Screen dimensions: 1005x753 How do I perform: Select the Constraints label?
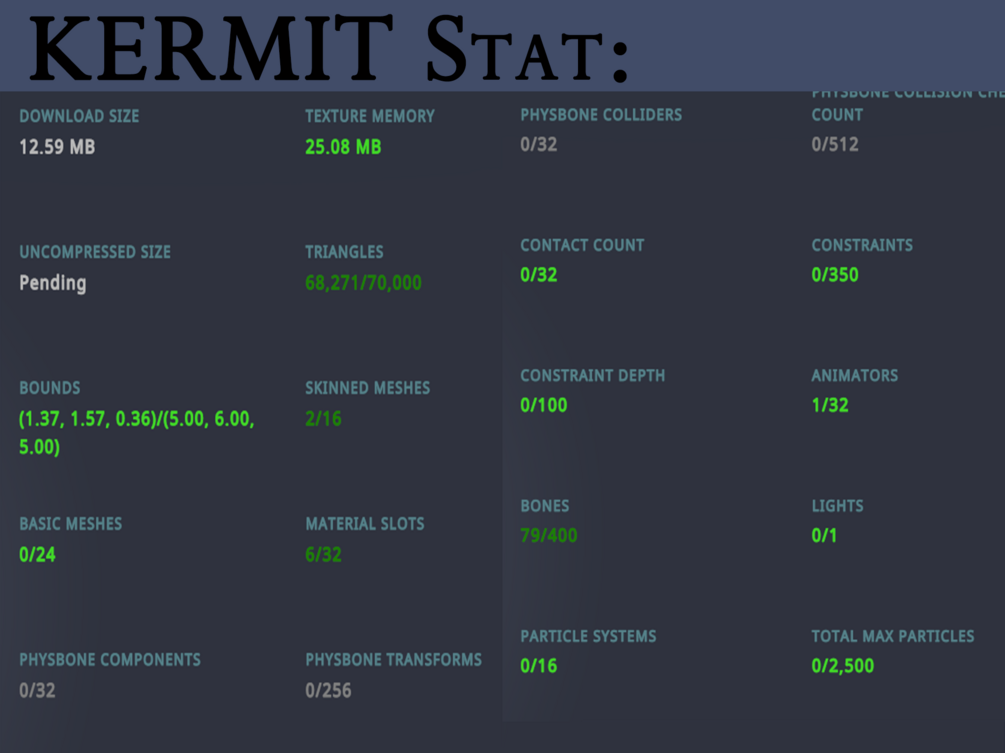click(x=862, y=245)
